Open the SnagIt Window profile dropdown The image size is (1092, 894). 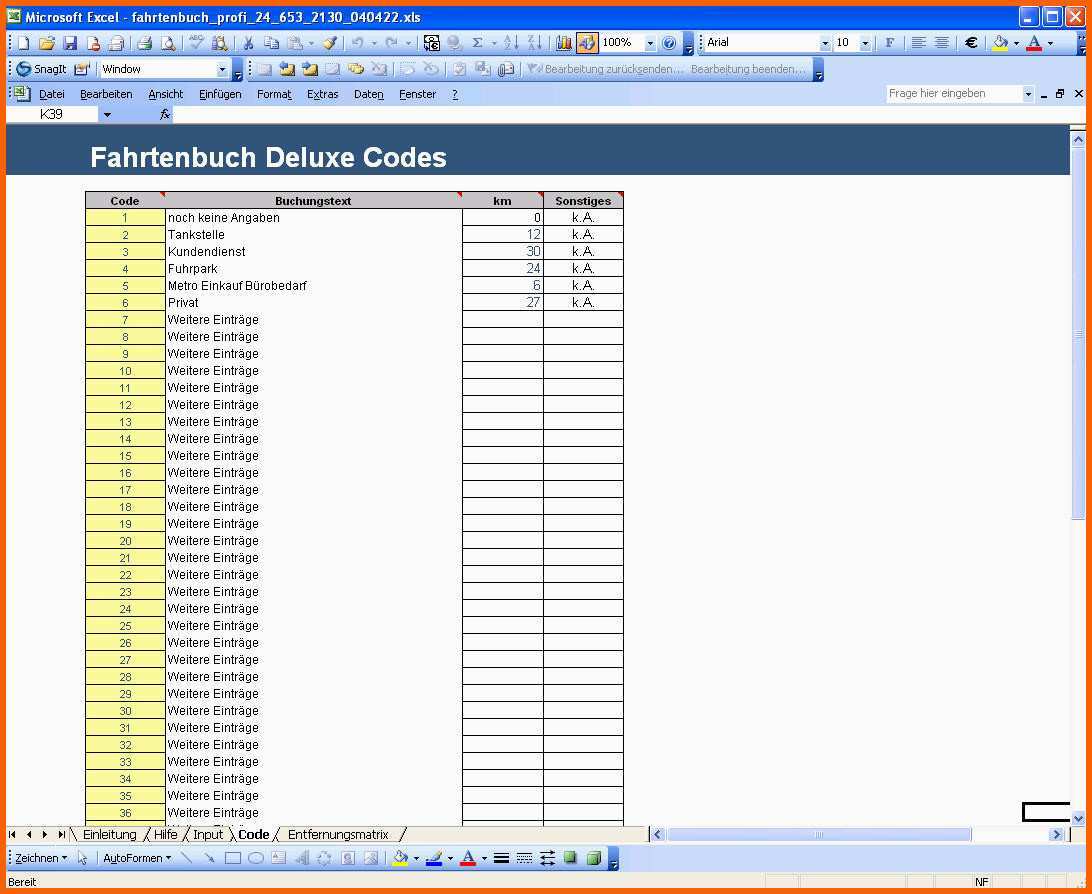click(x=222, y=69)
